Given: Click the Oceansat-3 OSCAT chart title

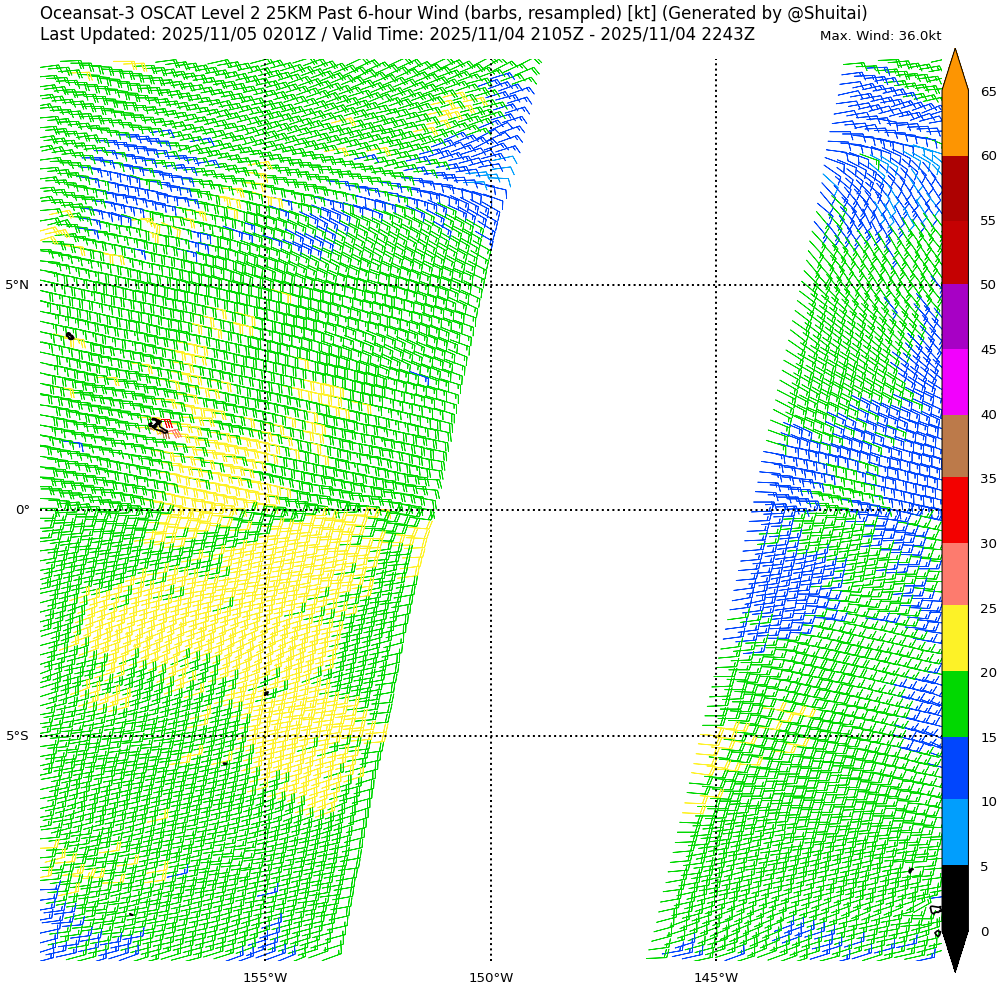Looking at the screenshot, I should click(453, 13).
